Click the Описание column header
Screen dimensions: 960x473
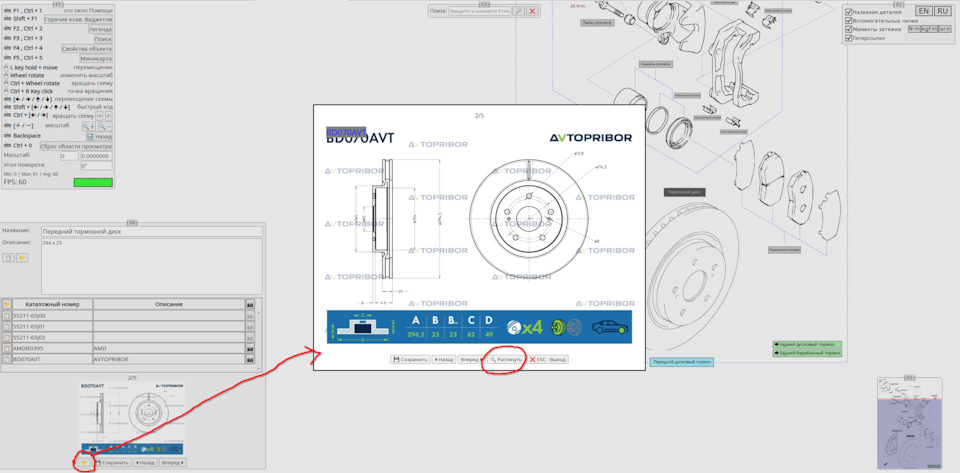168,304
